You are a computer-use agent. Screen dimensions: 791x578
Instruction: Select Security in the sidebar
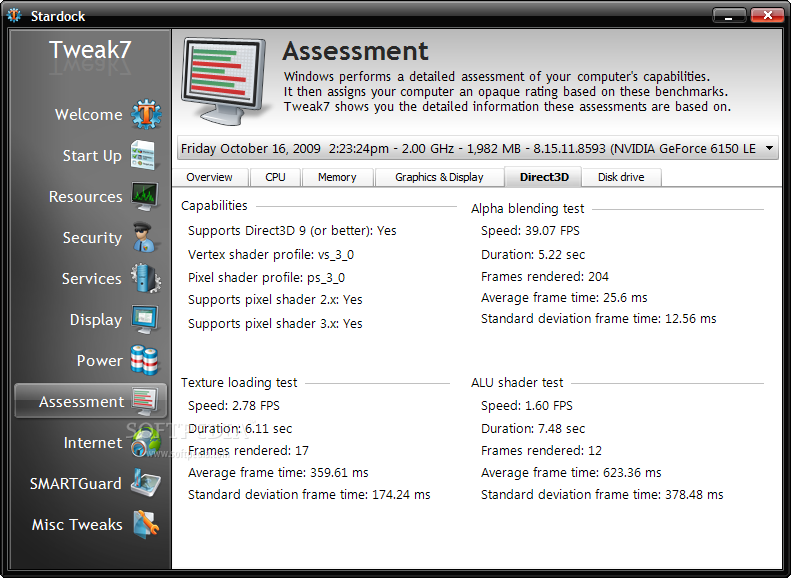[92, 238]
